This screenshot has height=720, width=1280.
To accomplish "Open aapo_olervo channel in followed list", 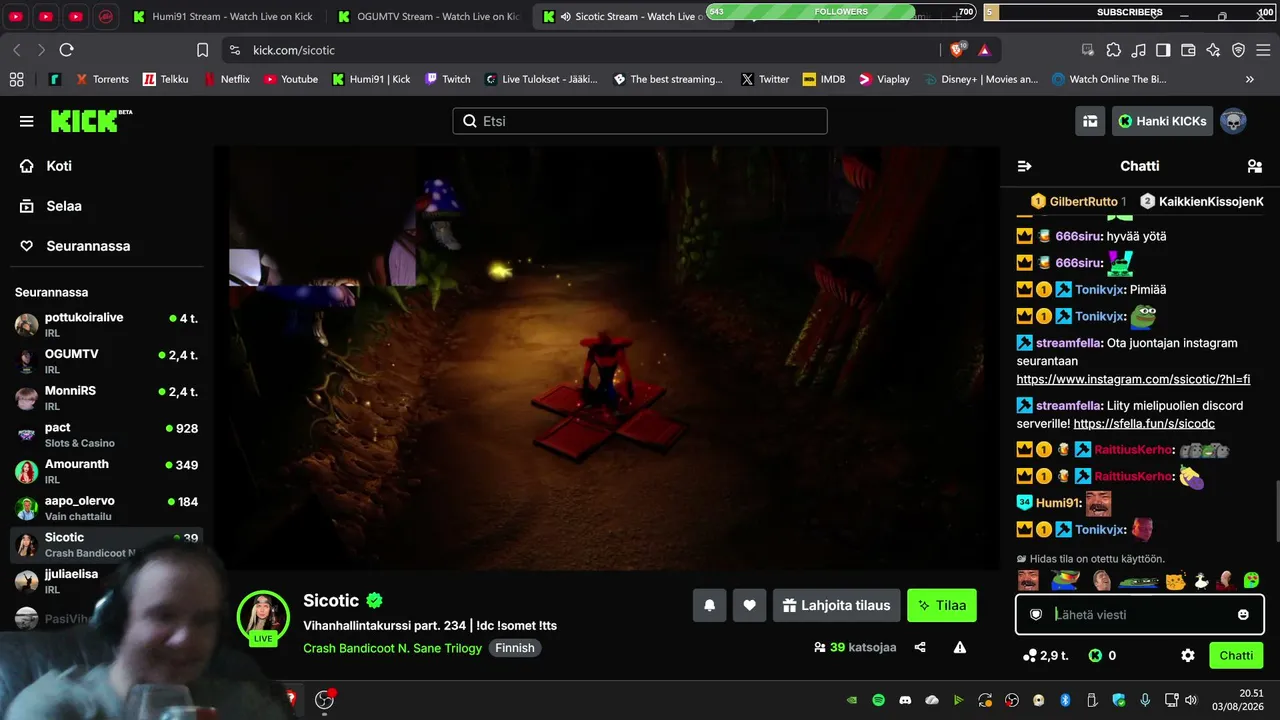I will tap(107, 508).
